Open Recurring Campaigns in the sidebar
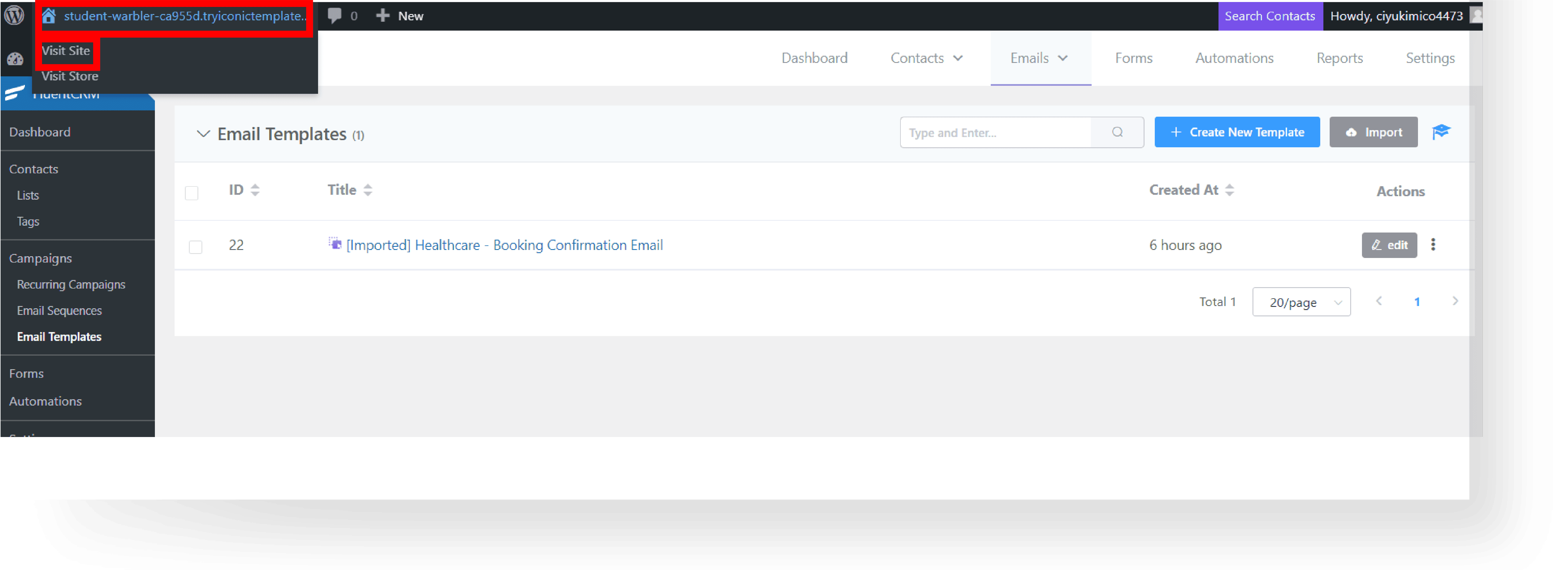Screen dimensions: 1568x570 tap(71, 284)
